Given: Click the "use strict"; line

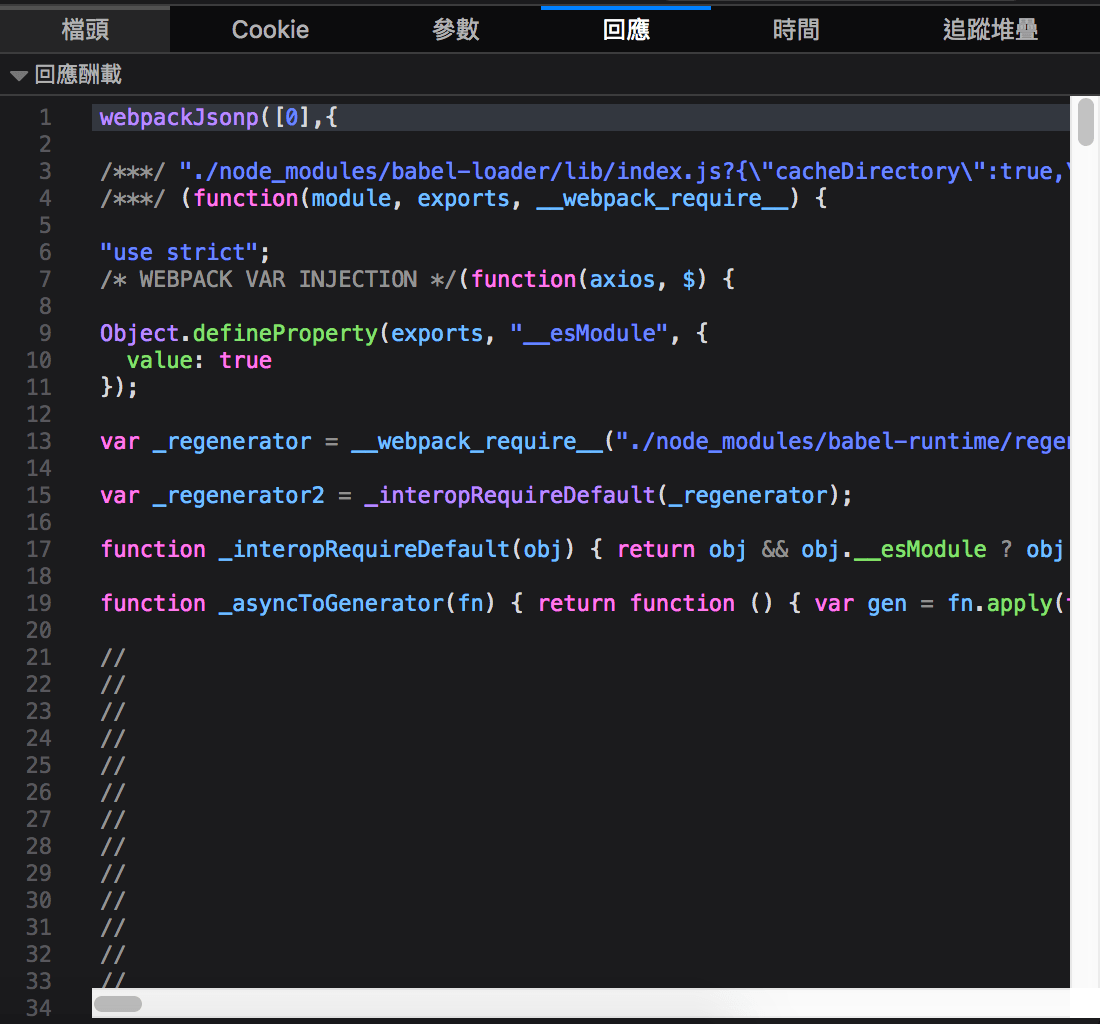Looking at the screenshot, I should click(x=185, y=252).
